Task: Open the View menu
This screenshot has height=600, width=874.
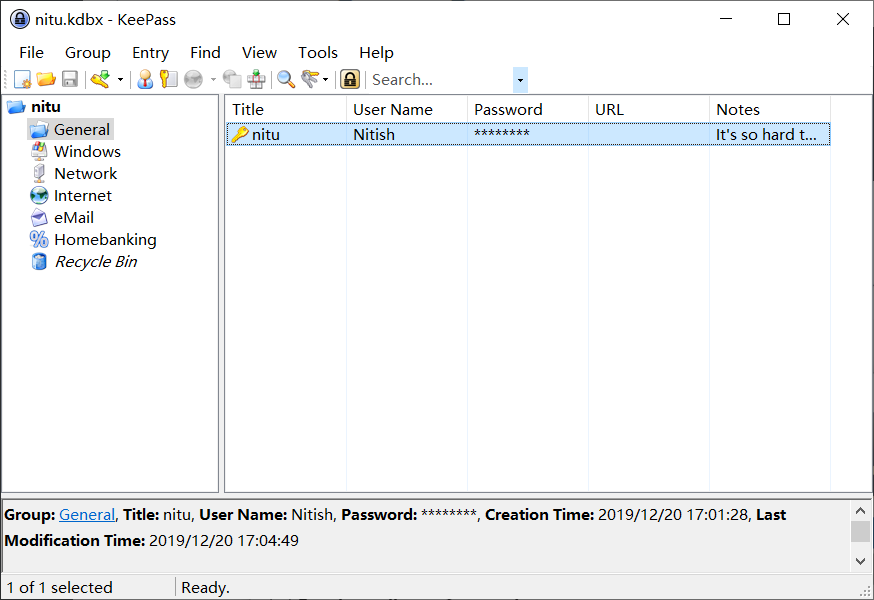Action: click(x=259, y=52)
